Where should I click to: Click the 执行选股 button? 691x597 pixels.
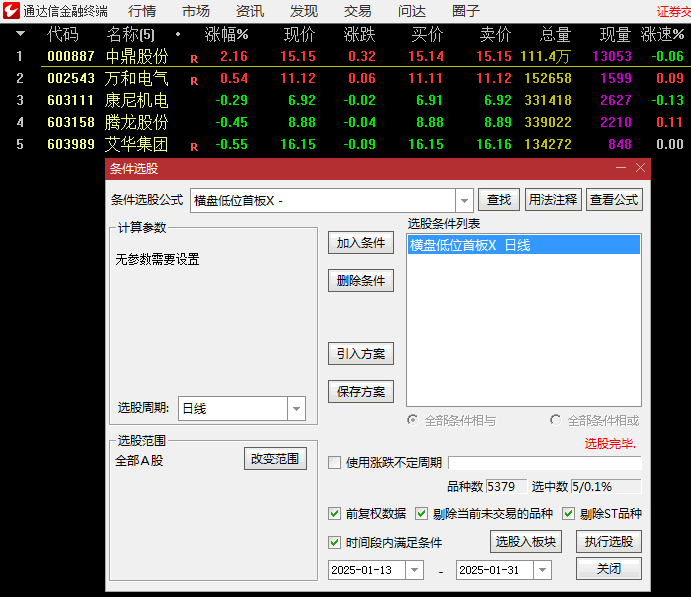609,541
